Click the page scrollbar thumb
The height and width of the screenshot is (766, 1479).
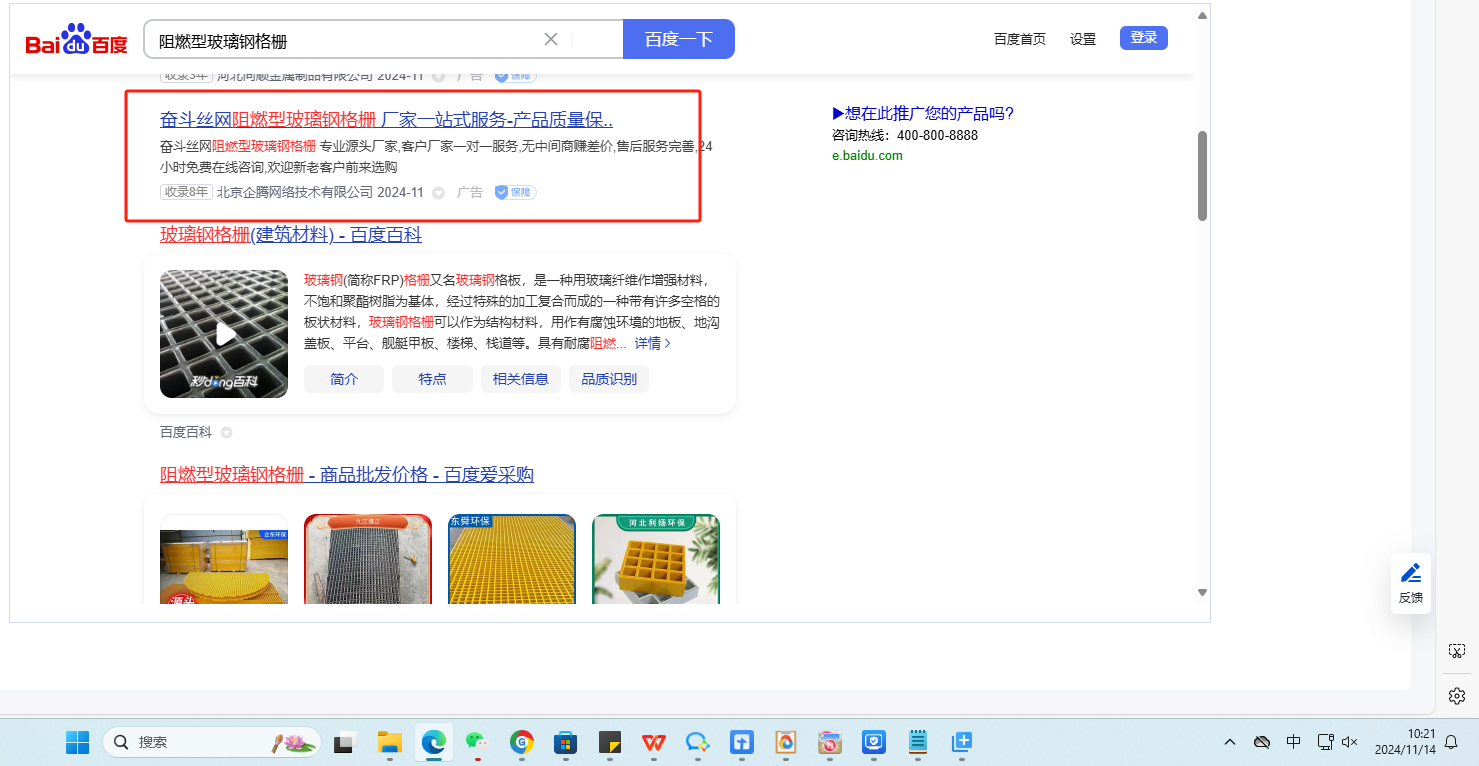pyautogui.click(x=1202, y=175)
